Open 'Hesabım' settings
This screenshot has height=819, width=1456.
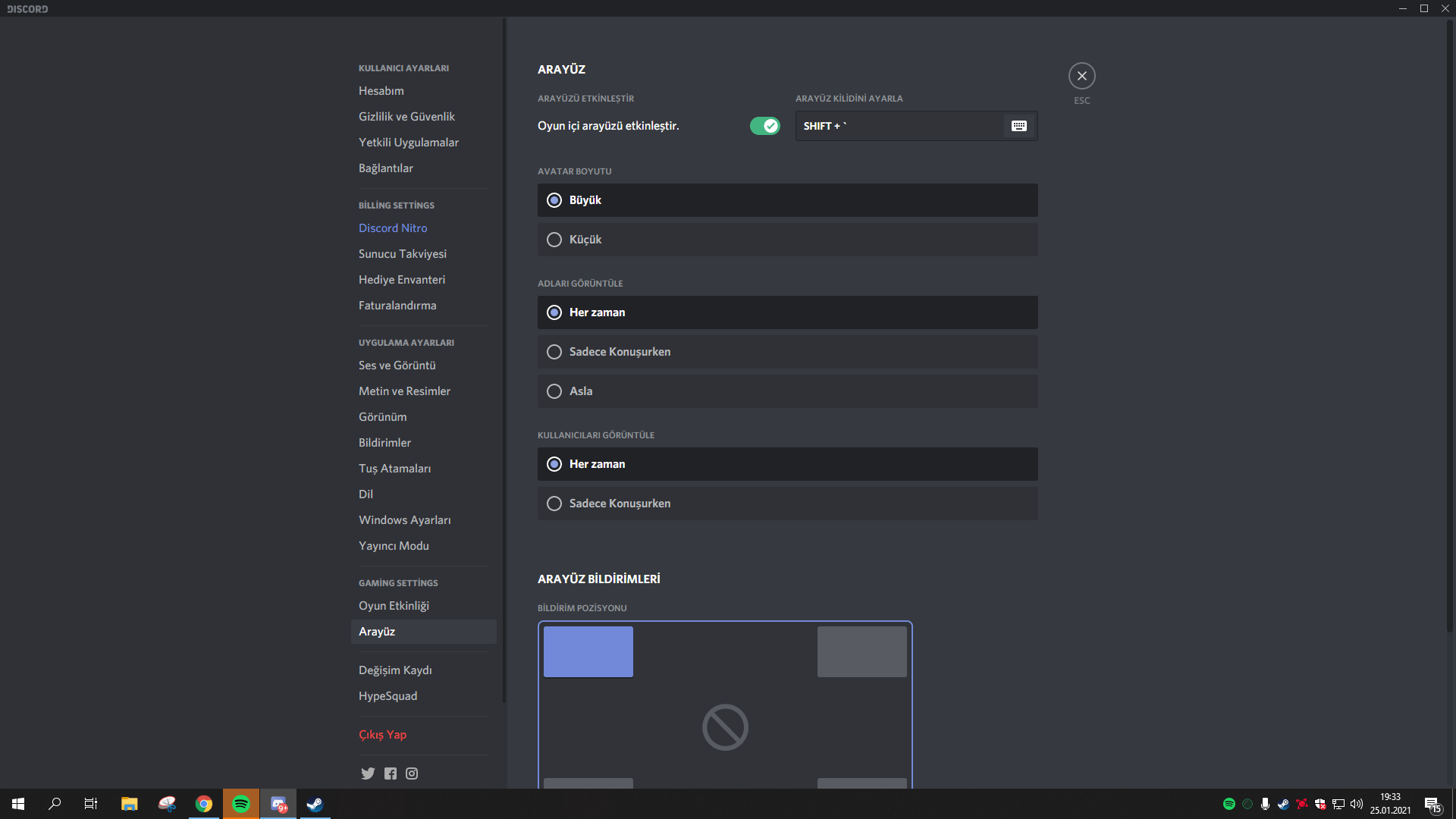(423, 91)
